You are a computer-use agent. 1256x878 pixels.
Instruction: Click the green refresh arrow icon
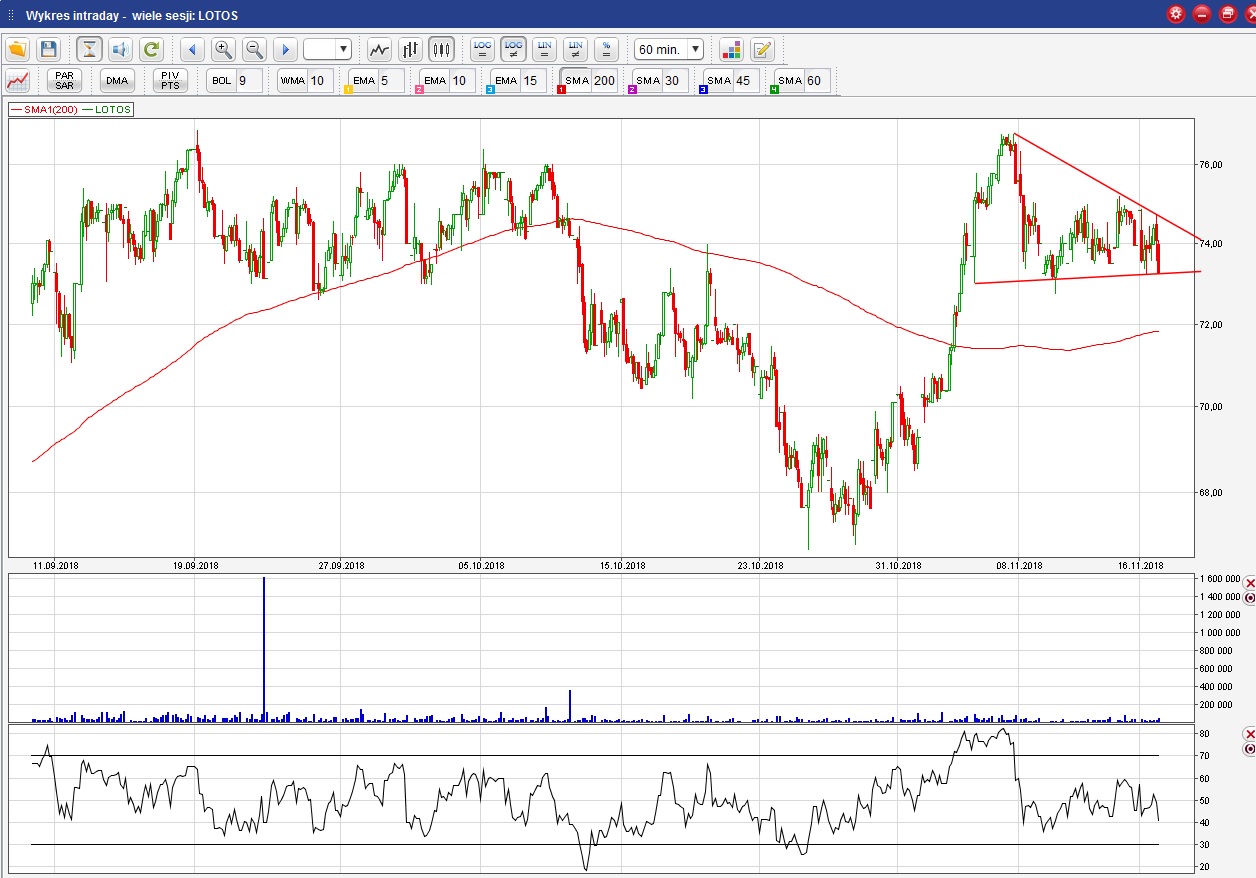[151, 49]
